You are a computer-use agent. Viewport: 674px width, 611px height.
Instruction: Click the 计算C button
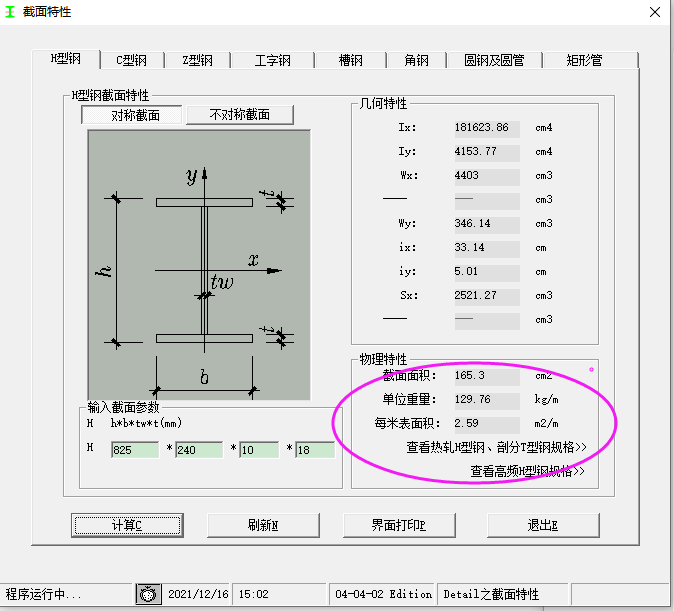(127, 525)
